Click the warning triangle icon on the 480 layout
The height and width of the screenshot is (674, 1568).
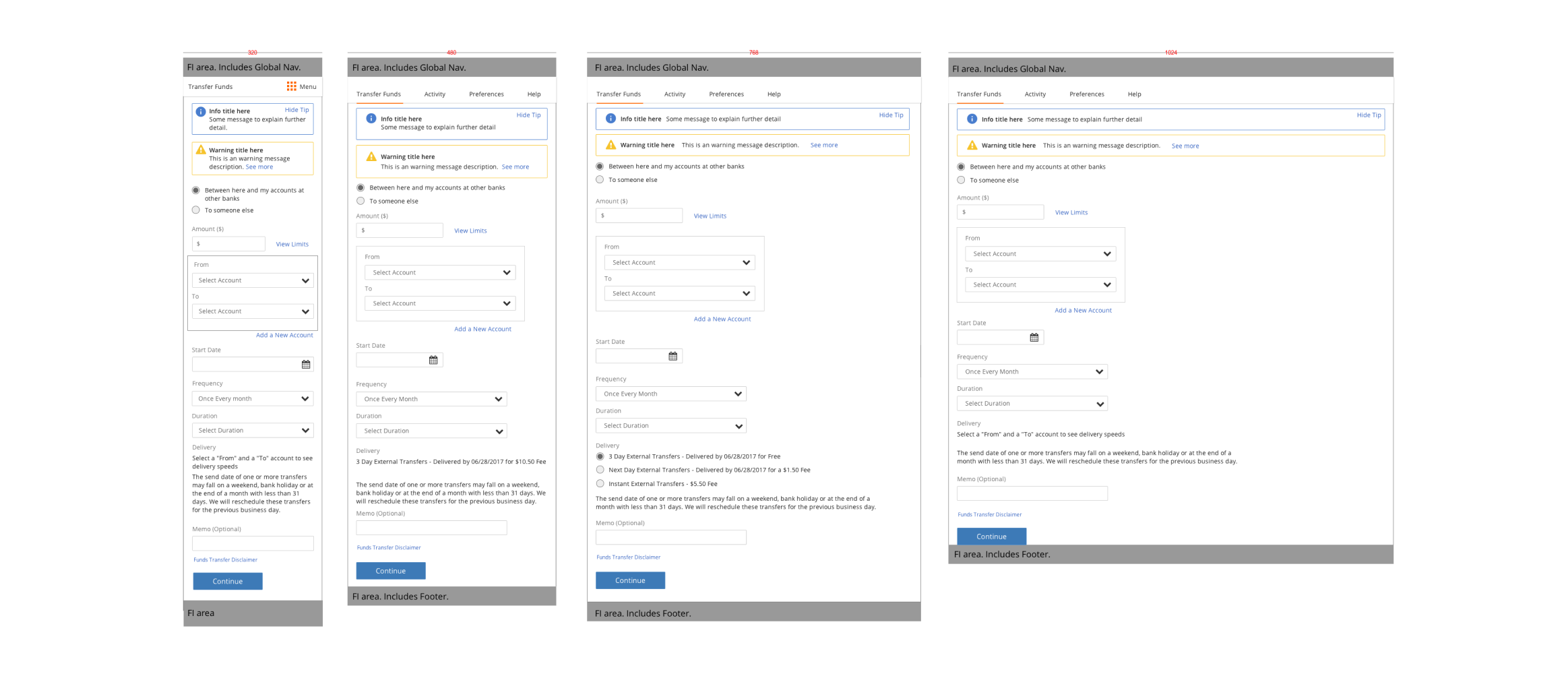tap(370, 156)
